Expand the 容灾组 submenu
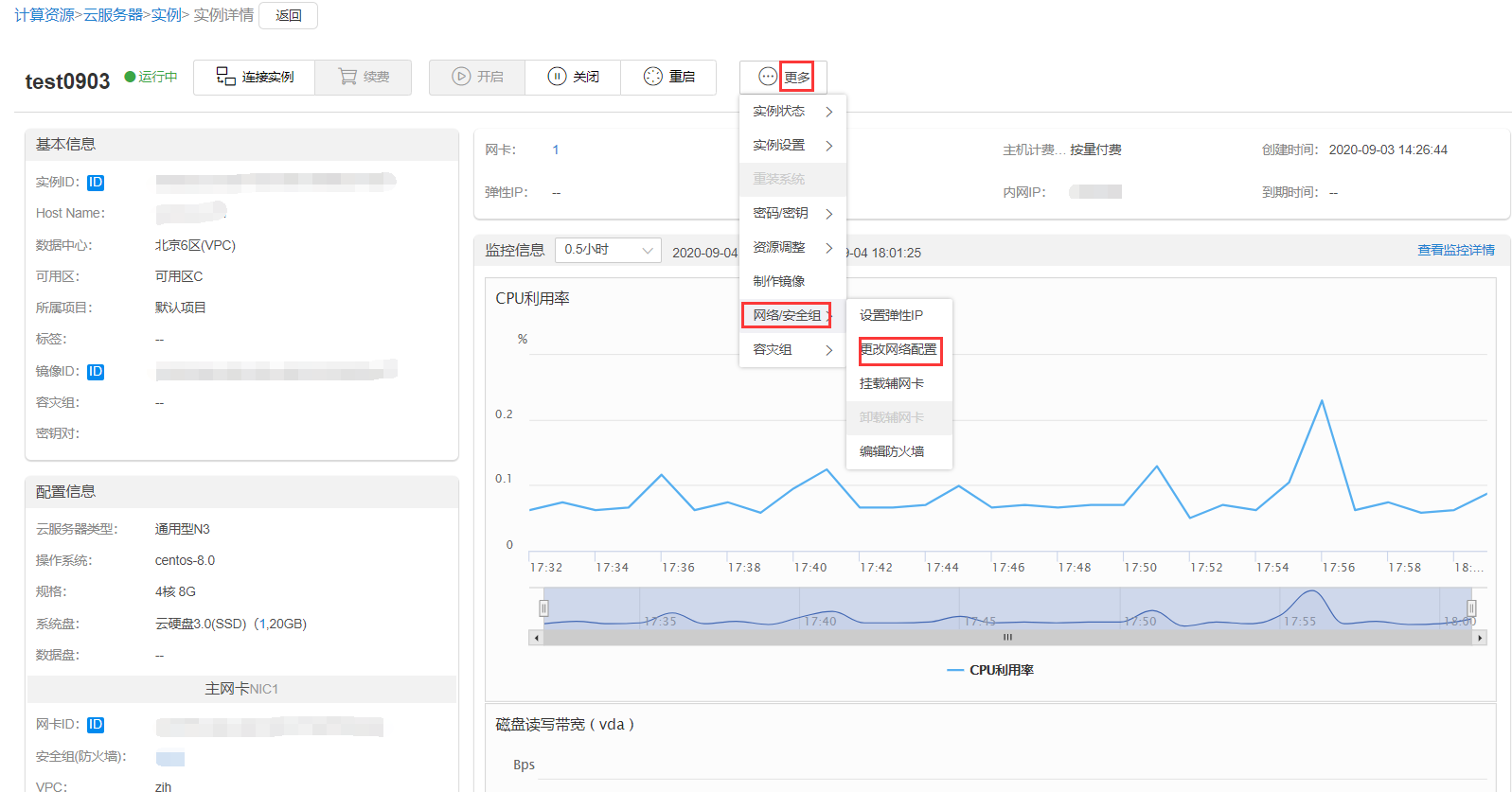The height and width of the screenshot is (792, 1512). tap(792, 350)
